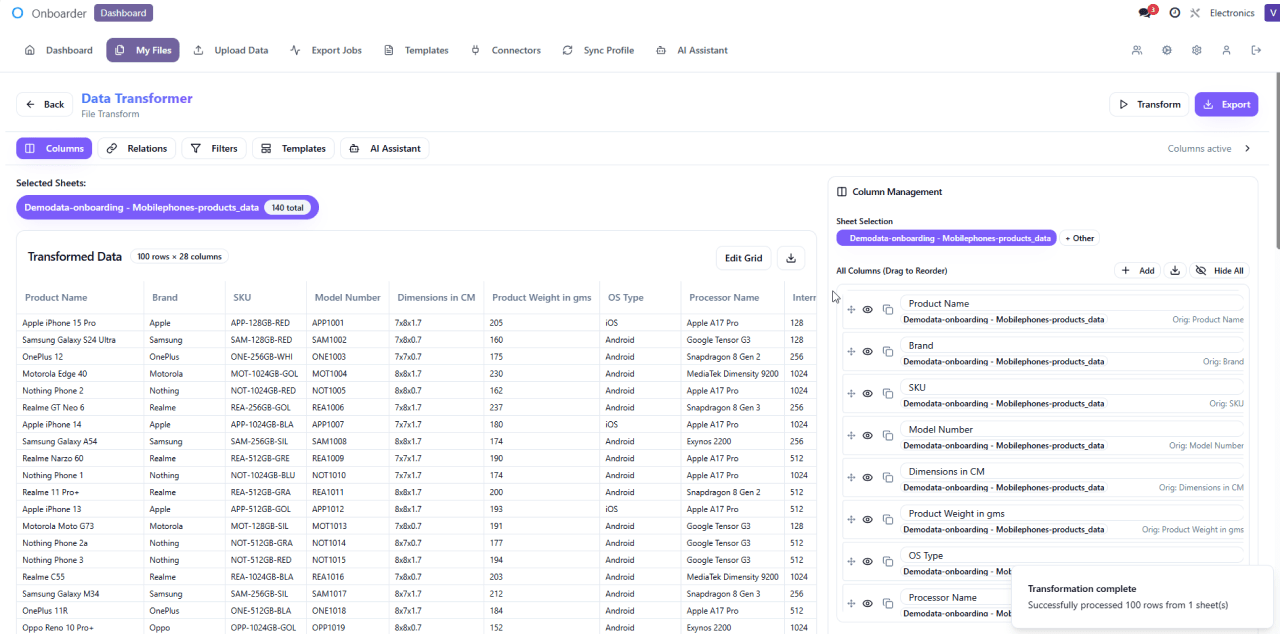Open Upload Data in navigation menu
The width and height of the screenshot is (1280, 634).
[x=231, y=50]
